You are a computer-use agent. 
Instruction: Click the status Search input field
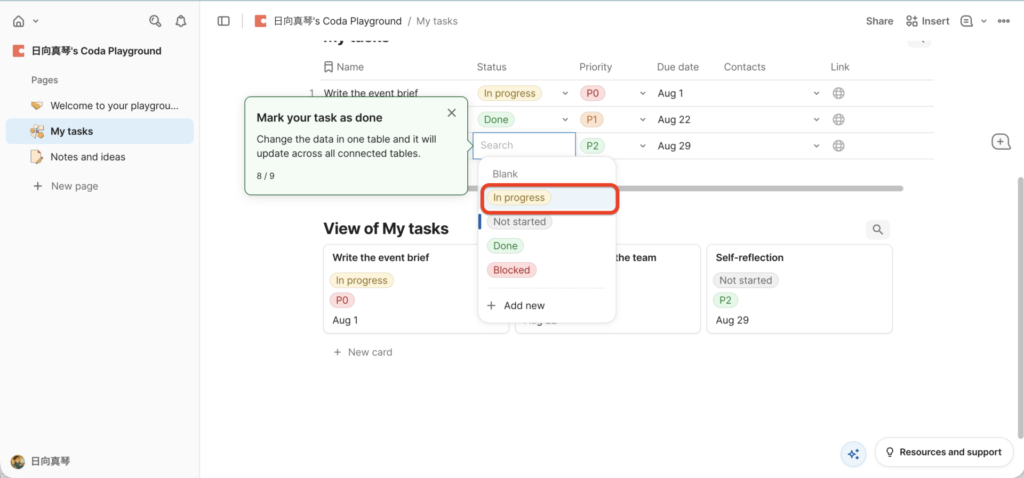[x=524, y=145]
